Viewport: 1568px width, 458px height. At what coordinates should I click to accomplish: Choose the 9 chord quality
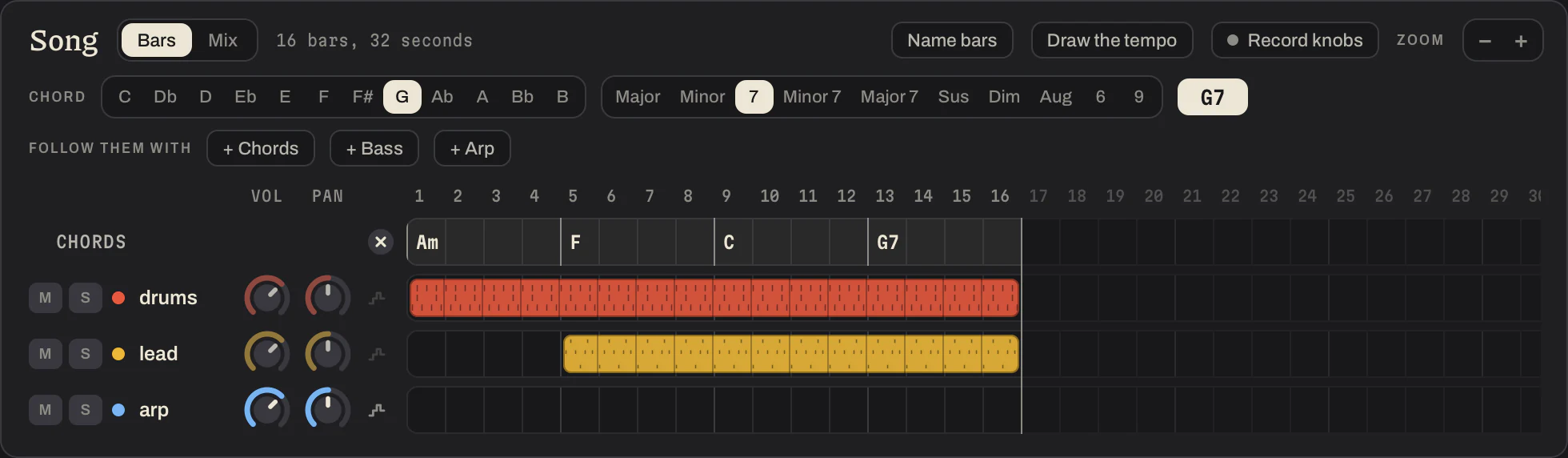click(x=1139, y=97)
